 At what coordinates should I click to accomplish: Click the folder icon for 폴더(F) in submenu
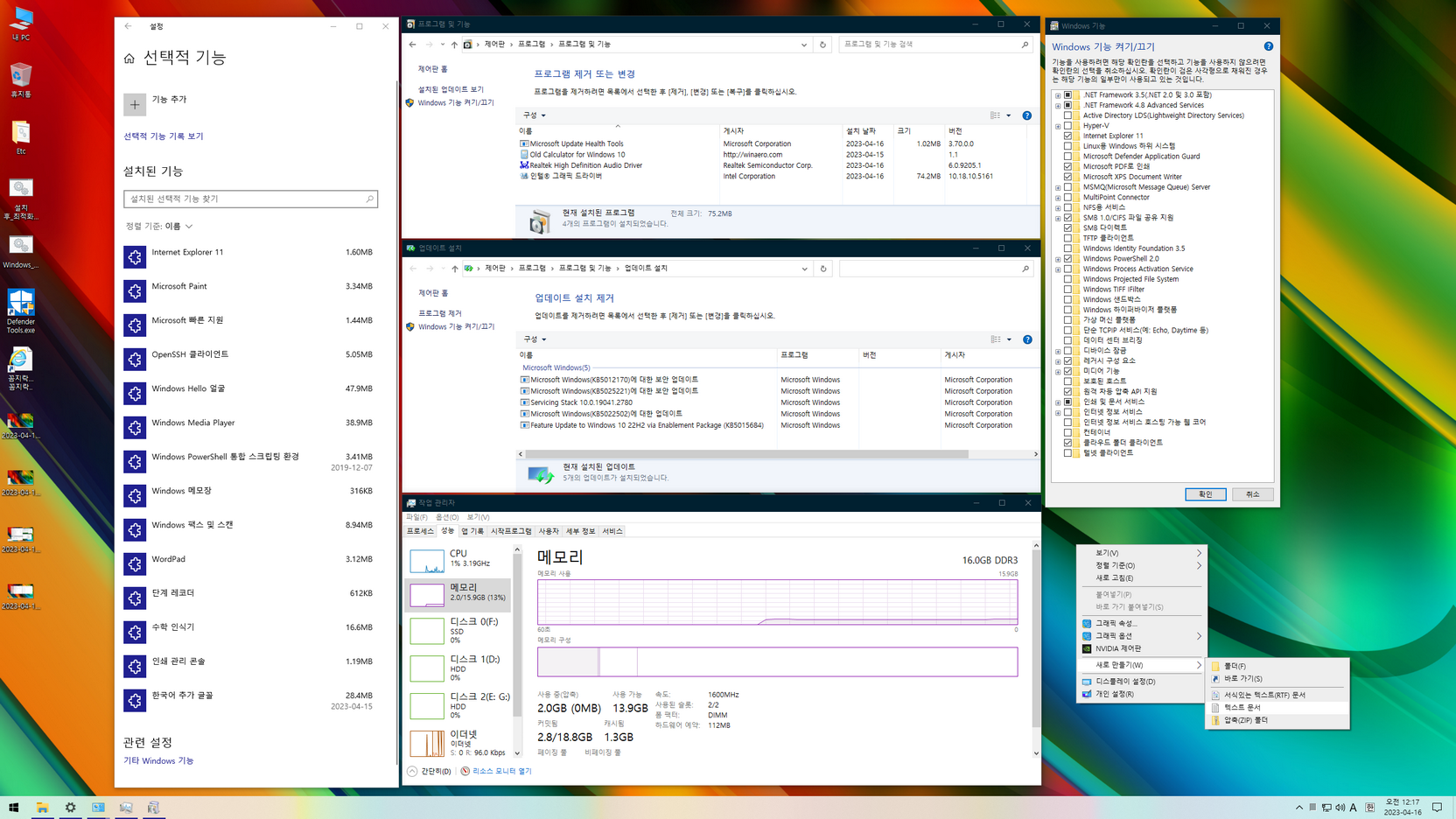[1215, 667]
